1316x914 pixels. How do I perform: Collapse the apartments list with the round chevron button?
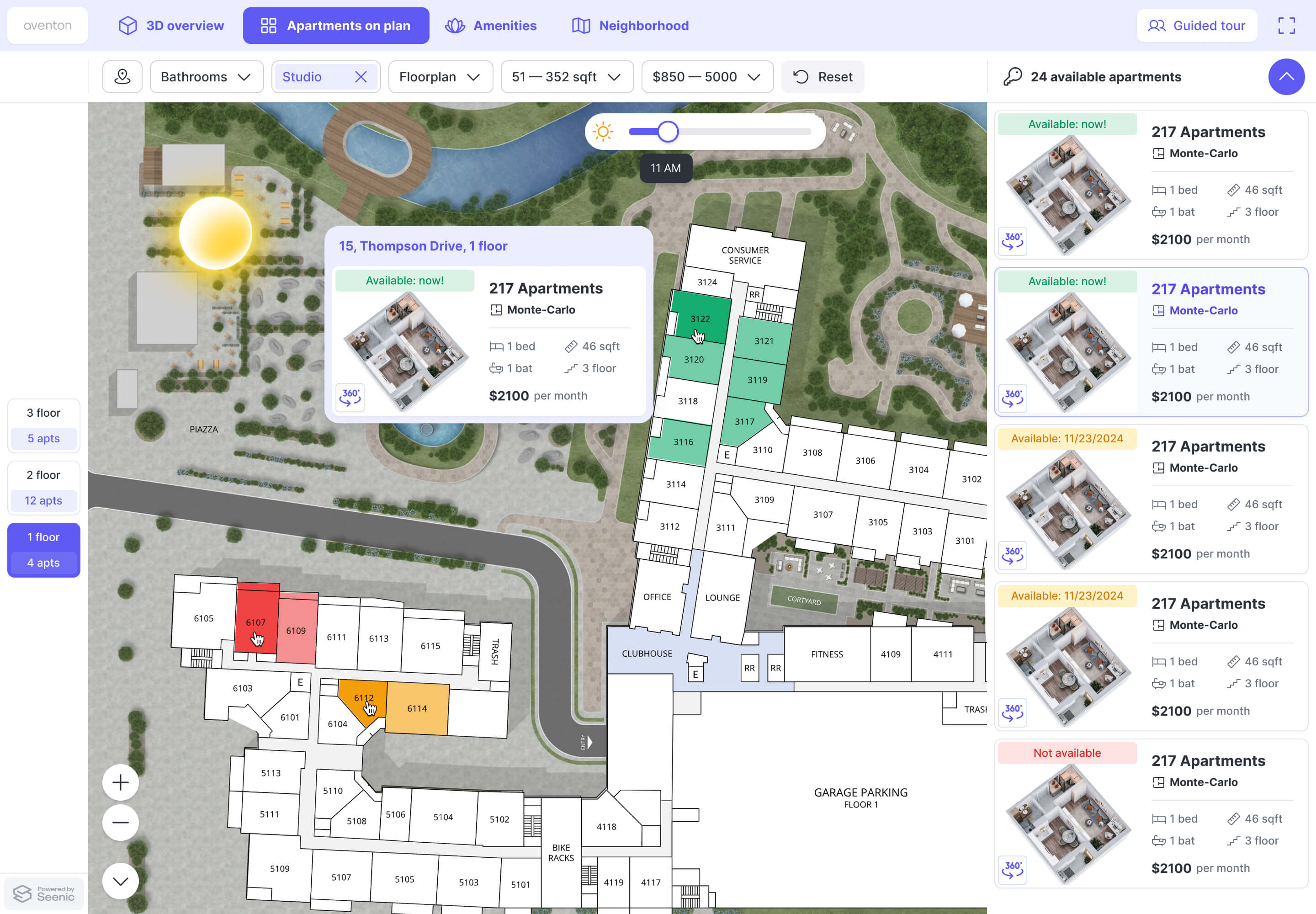tap(1286, 77)
